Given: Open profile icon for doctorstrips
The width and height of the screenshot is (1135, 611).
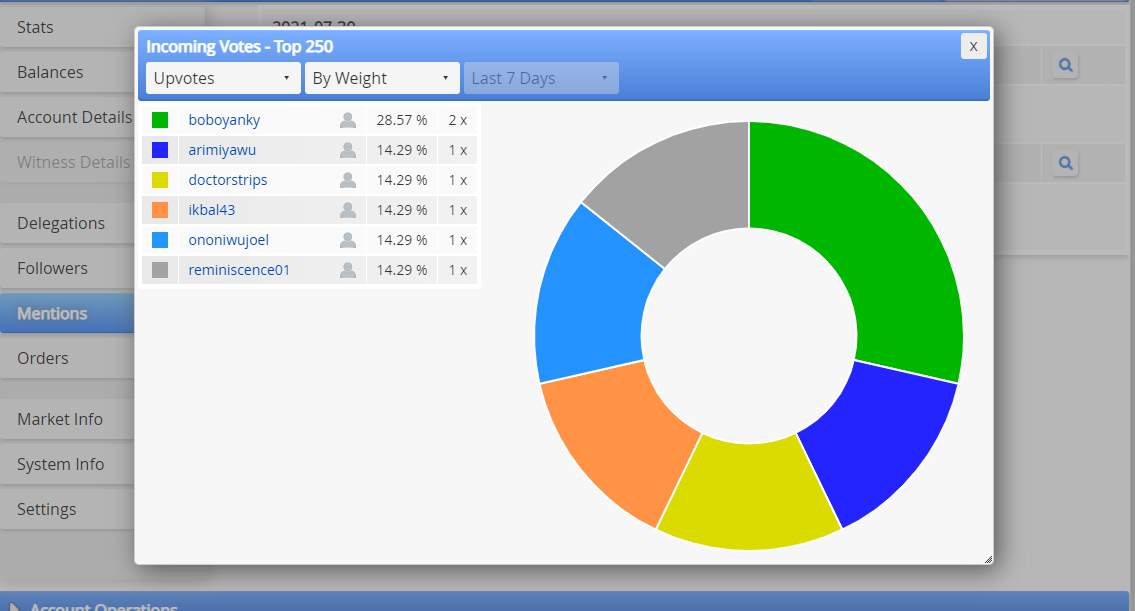Looking at the screenshot, I should (348, 180).
